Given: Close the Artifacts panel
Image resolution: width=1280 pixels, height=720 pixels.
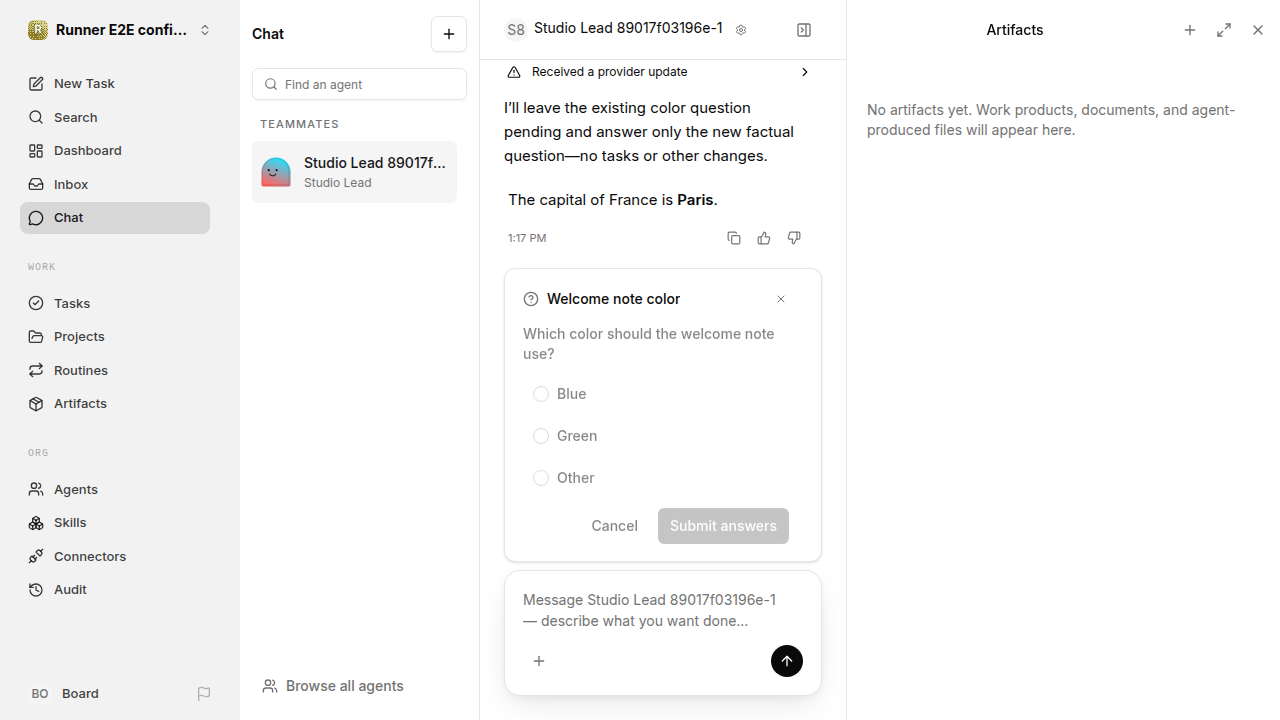Looking at the screenshot, I should [x=1258, y=30].
